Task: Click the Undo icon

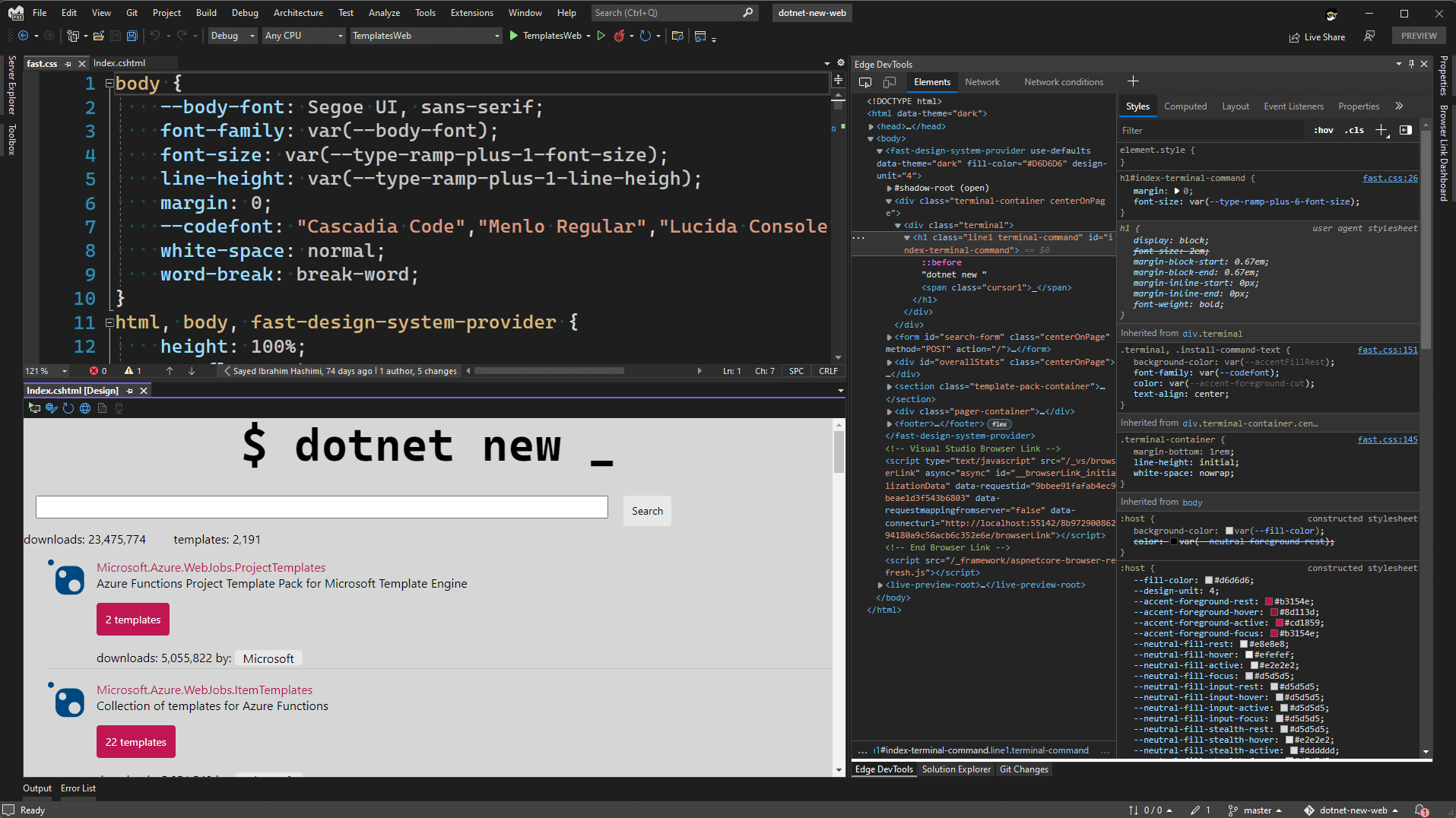Action: click(x=154, y=36)
